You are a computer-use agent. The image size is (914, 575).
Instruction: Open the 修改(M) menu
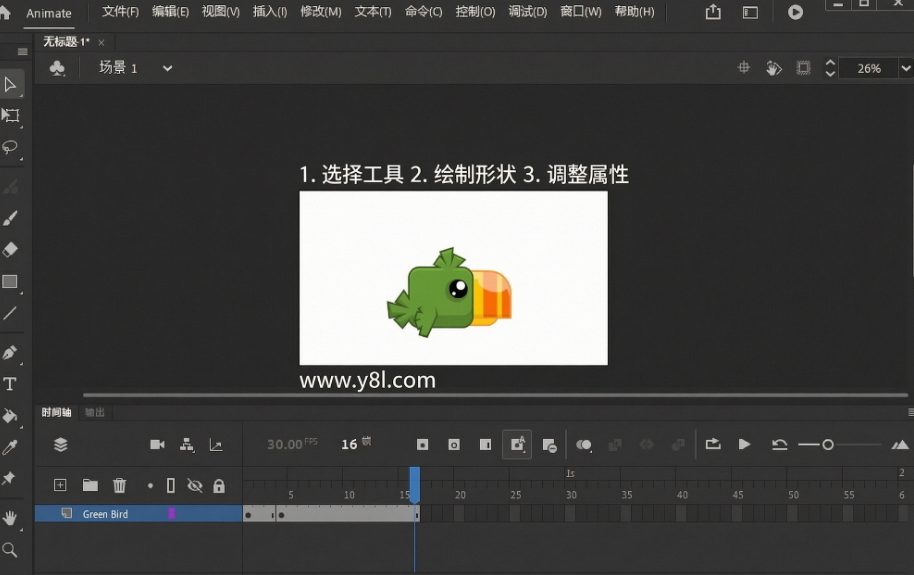click(321, 12)
